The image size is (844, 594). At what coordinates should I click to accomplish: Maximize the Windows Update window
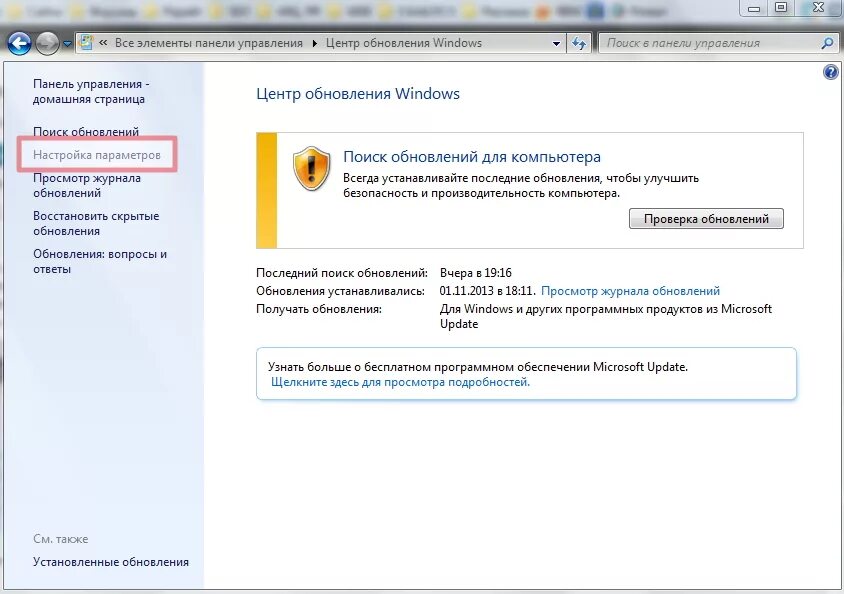click(x=781, y=8)
